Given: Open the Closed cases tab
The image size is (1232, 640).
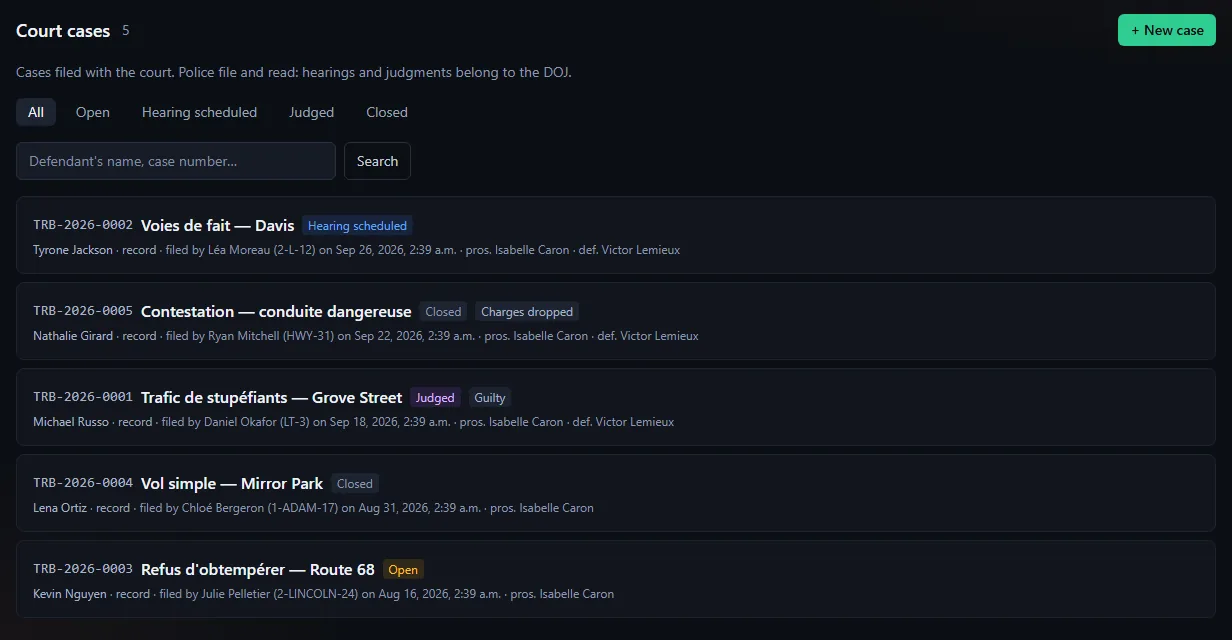Looking at the screenshot, I should point(387,112).
